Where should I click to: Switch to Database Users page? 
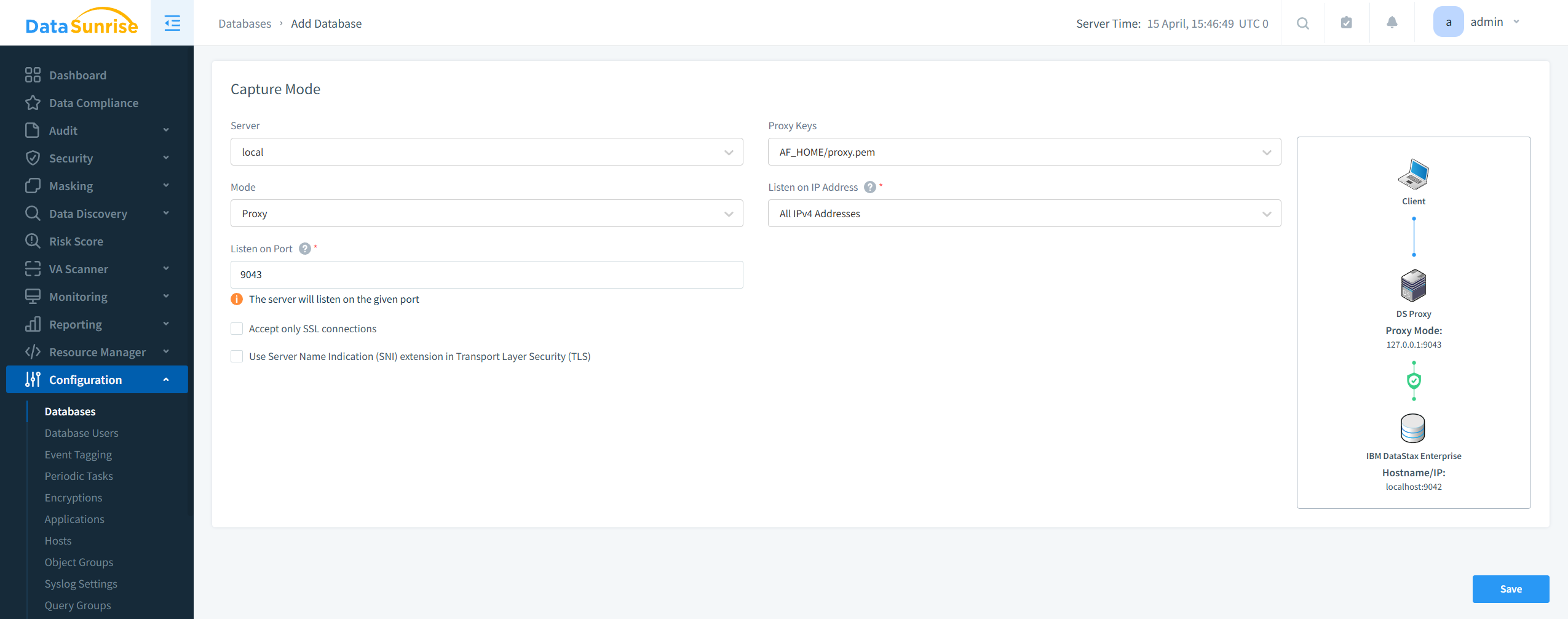pyautogui.click(x=81, y=433)
